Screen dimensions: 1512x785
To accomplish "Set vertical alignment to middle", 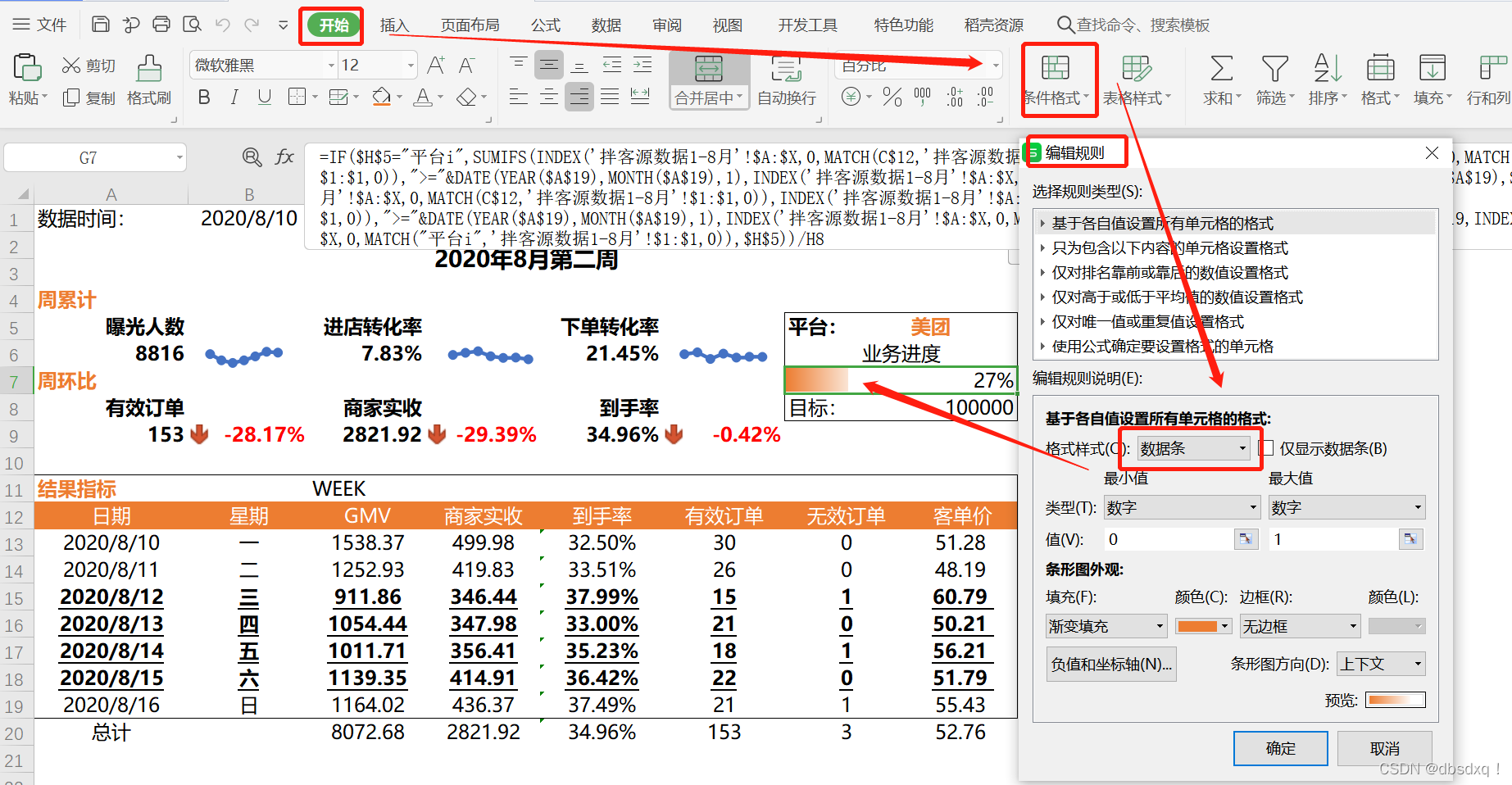I will (x=549, y=65).
